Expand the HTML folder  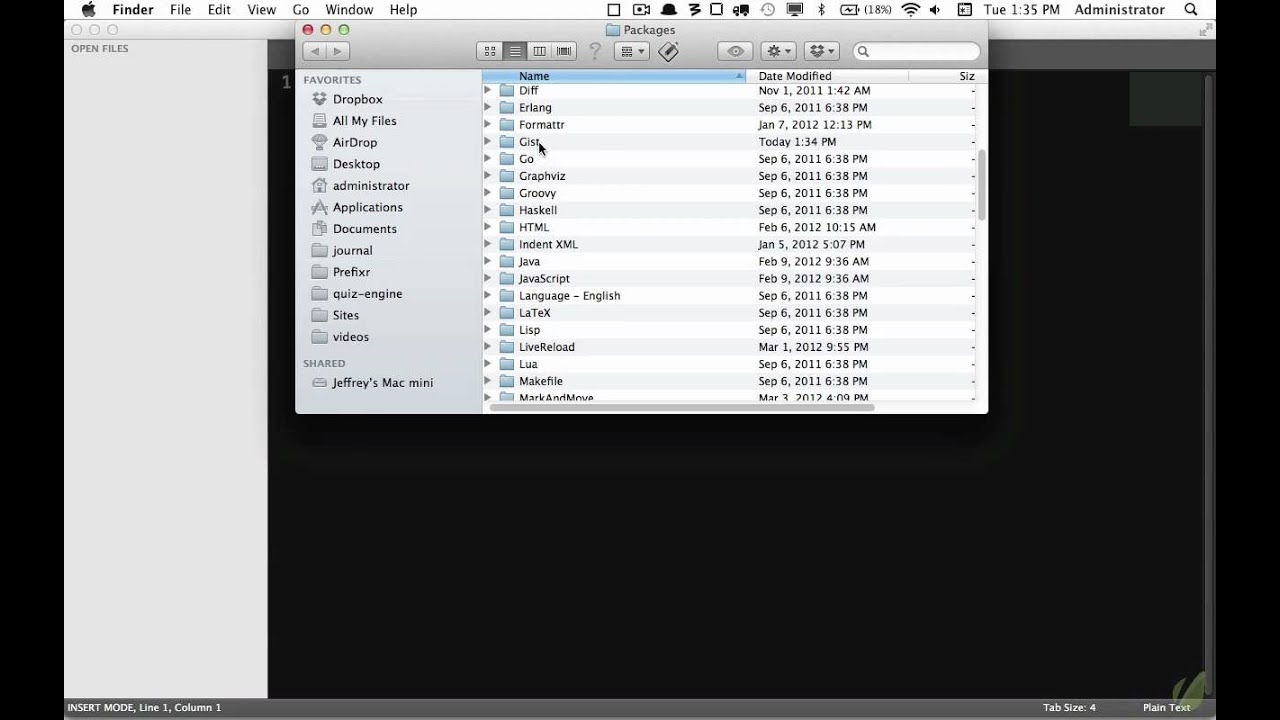click(488, 227)
